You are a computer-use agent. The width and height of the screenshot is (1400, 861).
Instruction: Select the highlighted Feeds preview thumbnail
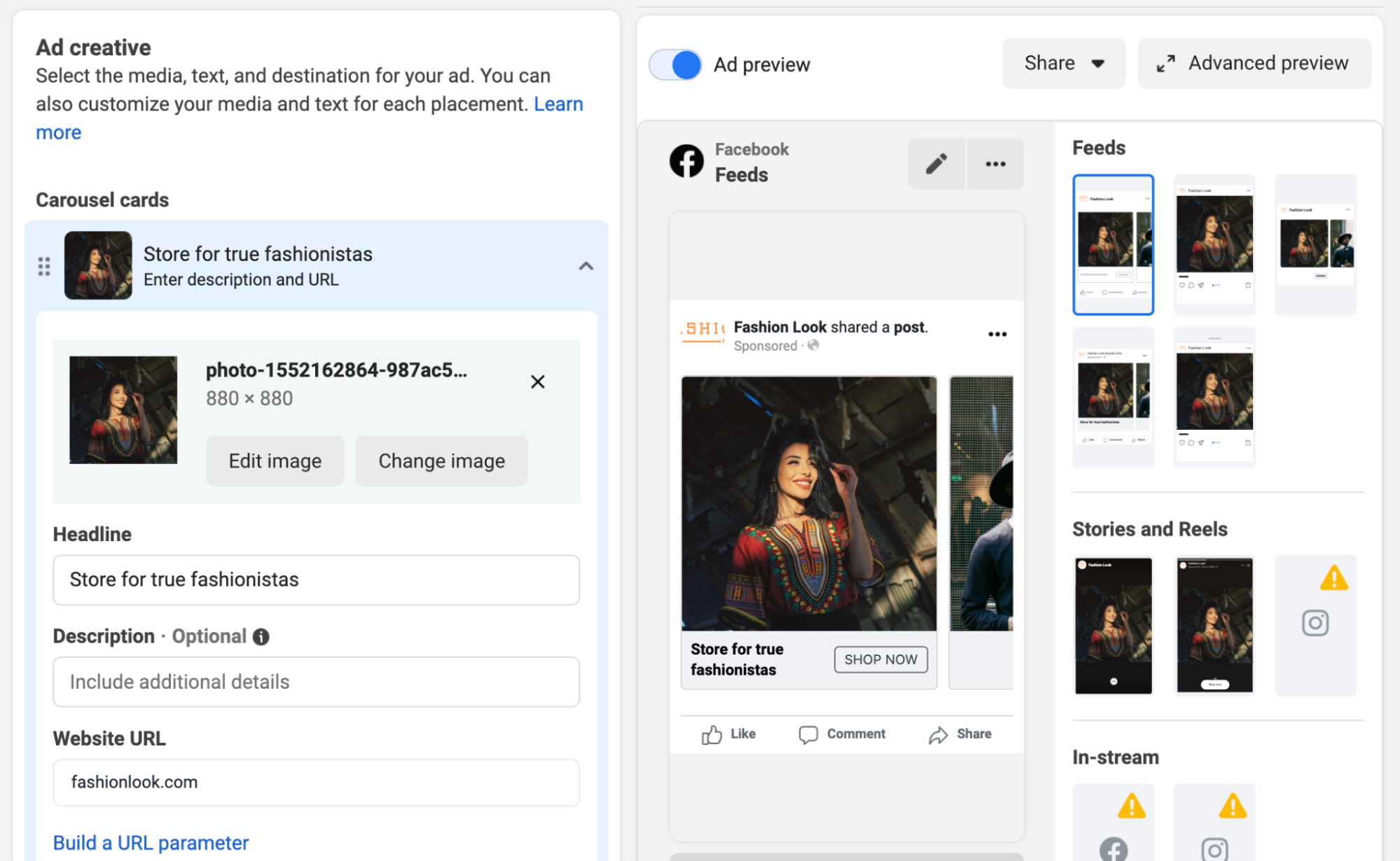pos(1113,244)
